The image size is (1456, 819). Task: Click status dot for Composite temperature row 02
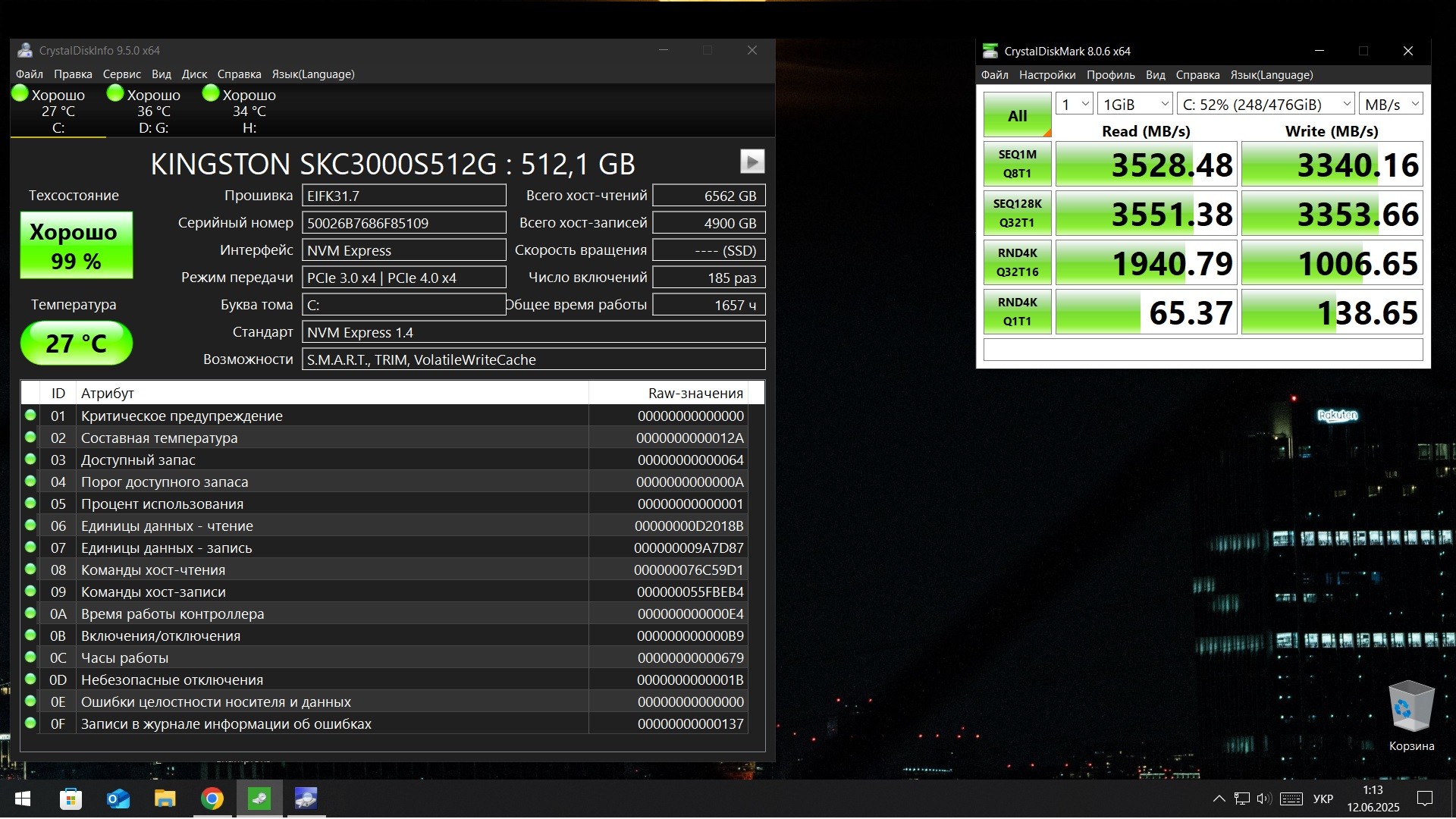coord(30,438)
